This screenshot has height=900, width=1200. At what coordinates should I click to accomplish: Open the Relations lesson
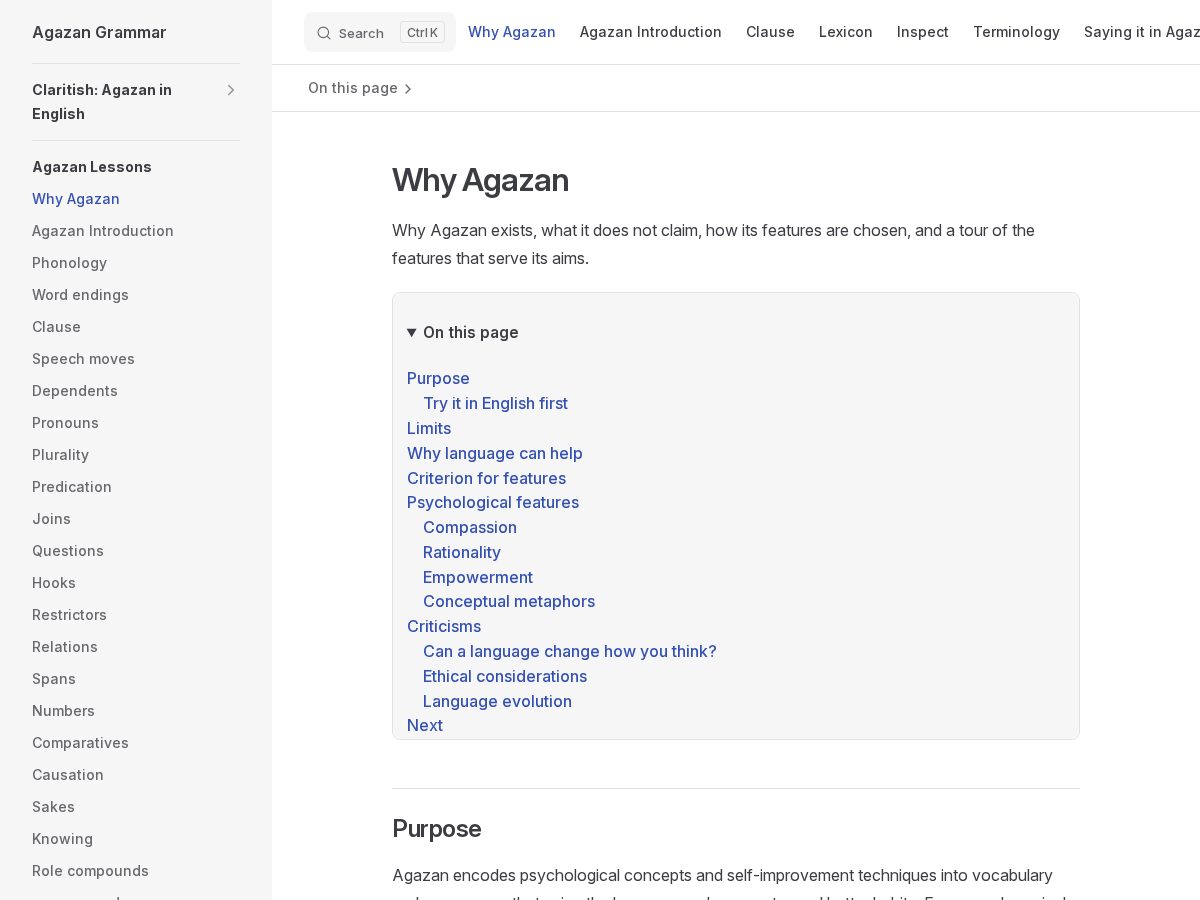pyautogui.click(x=65, y=647)
